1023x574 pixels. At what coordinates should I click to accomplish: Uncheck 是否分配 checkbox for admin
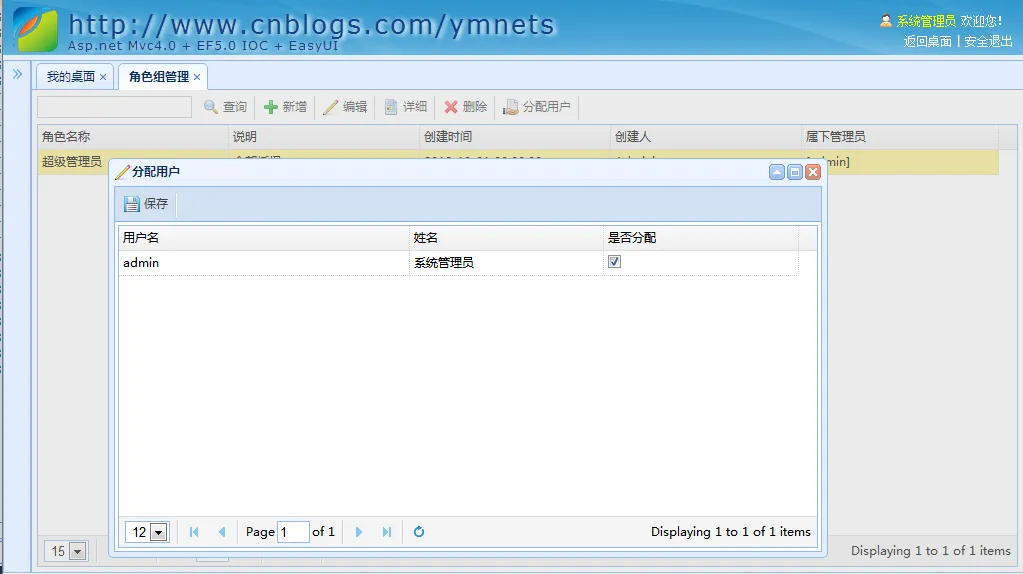(615, 262)
